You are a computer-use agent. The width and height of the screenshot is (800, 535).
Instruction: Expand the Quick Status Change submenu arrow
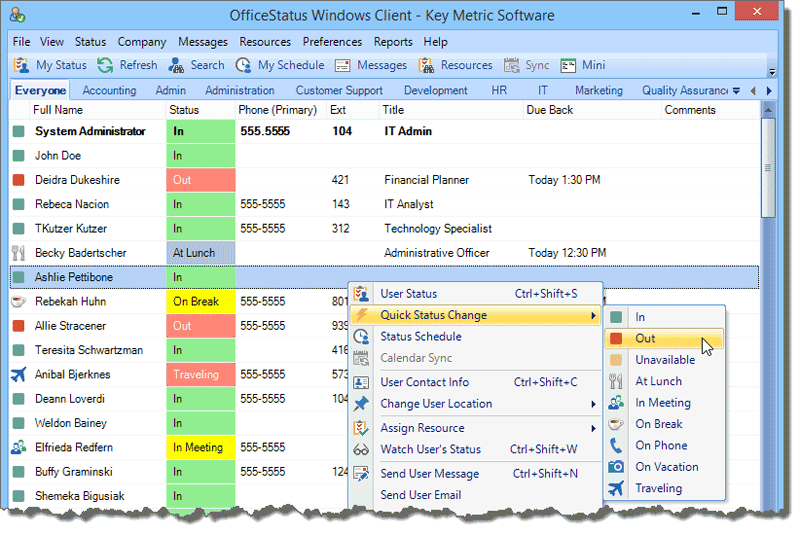593,316
